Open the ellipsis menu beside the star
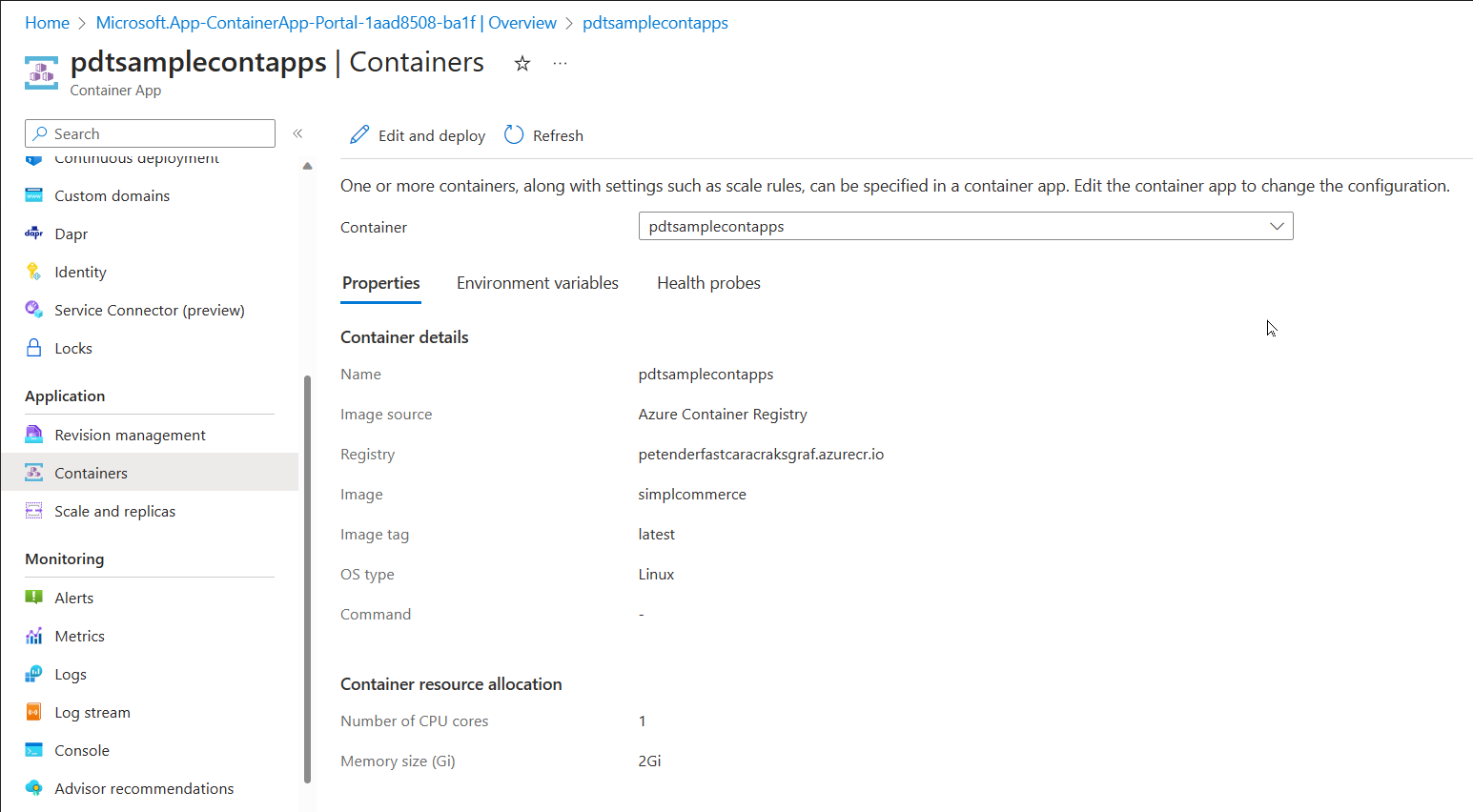This screenshot has width=1473, height=812. pyautogui.click(x=560, y=63)
